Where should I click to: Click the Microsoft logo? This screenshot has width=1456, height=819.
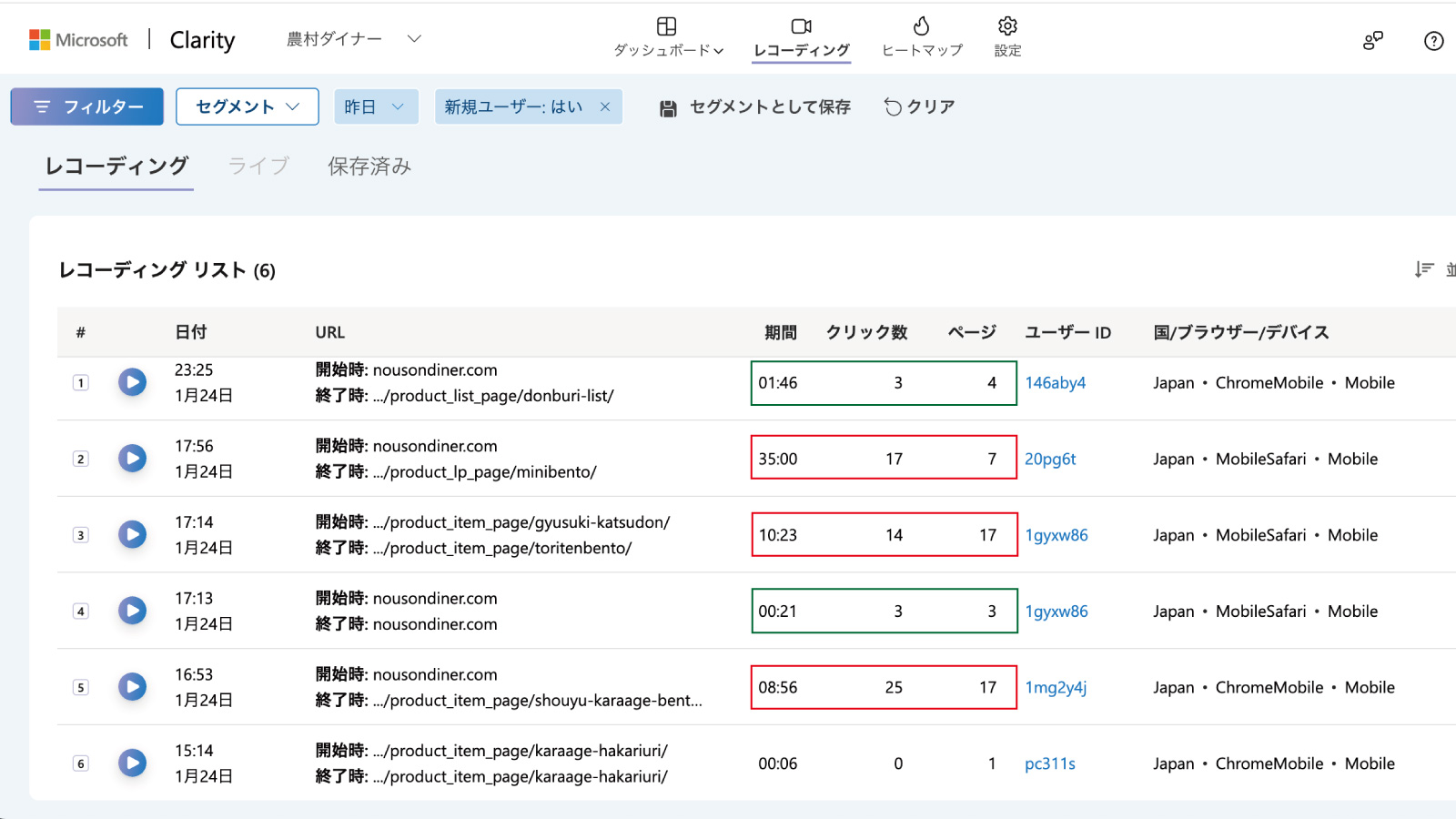tap(40, 40)
